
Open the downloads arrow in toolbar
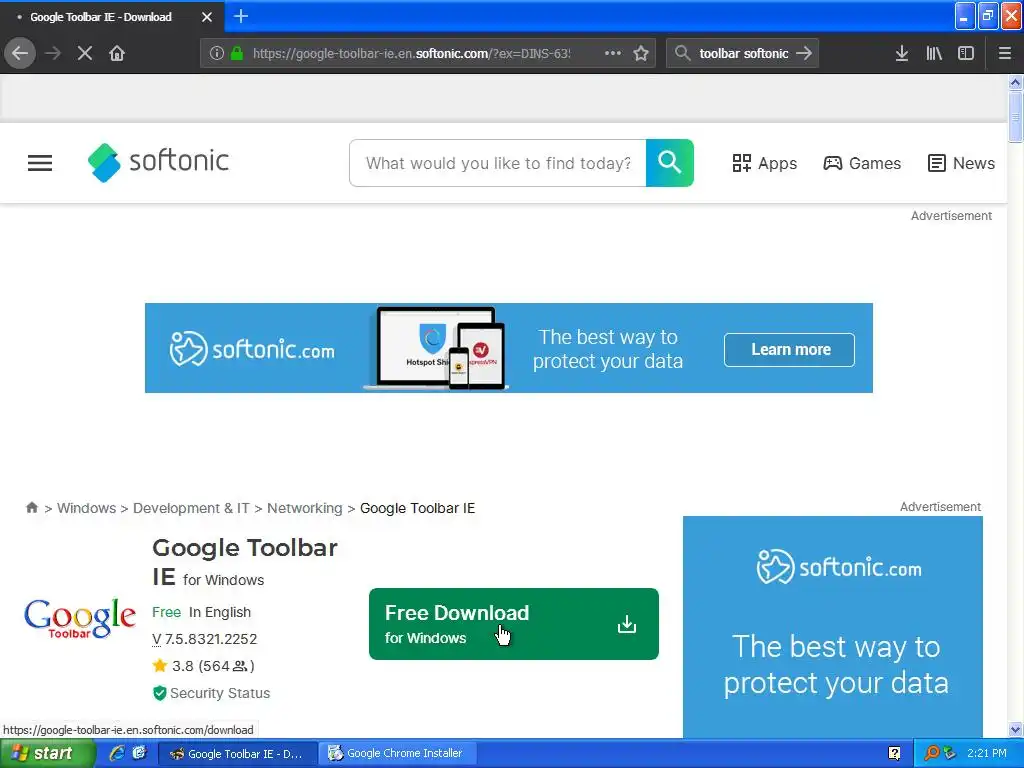pyautogui.click(x=902, y=54)
